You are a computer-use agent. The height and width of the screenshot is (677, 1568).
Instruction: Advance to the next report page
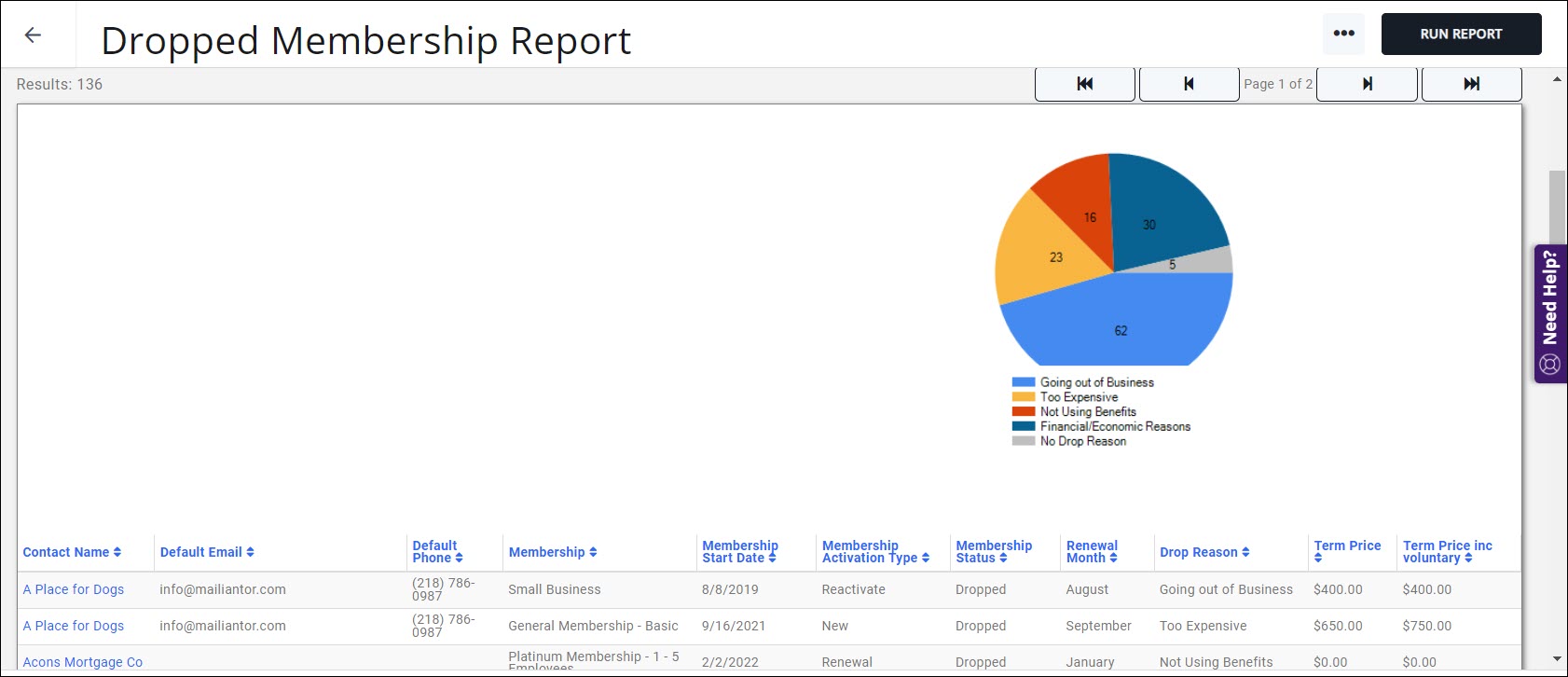(x=1367, y=84)
